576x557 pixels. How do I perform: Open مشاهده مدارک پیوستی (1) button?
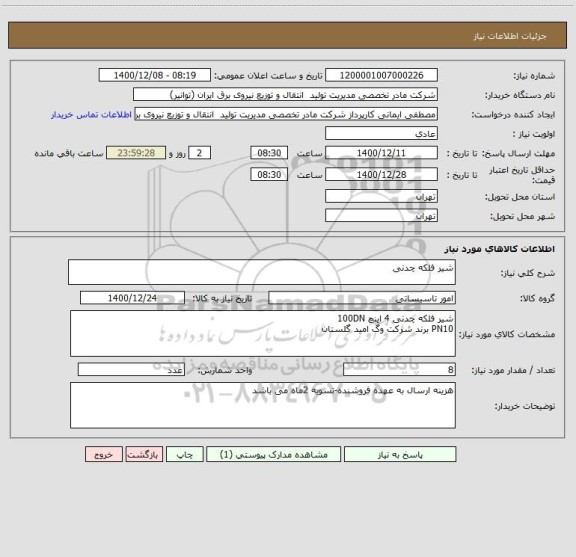[x=274, y=454]
